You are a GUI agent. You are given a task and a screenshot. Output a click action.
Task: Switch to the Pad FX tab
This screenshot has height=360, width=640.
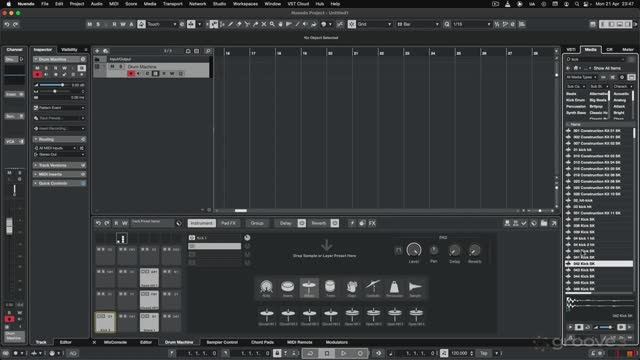tap(229, 223)
